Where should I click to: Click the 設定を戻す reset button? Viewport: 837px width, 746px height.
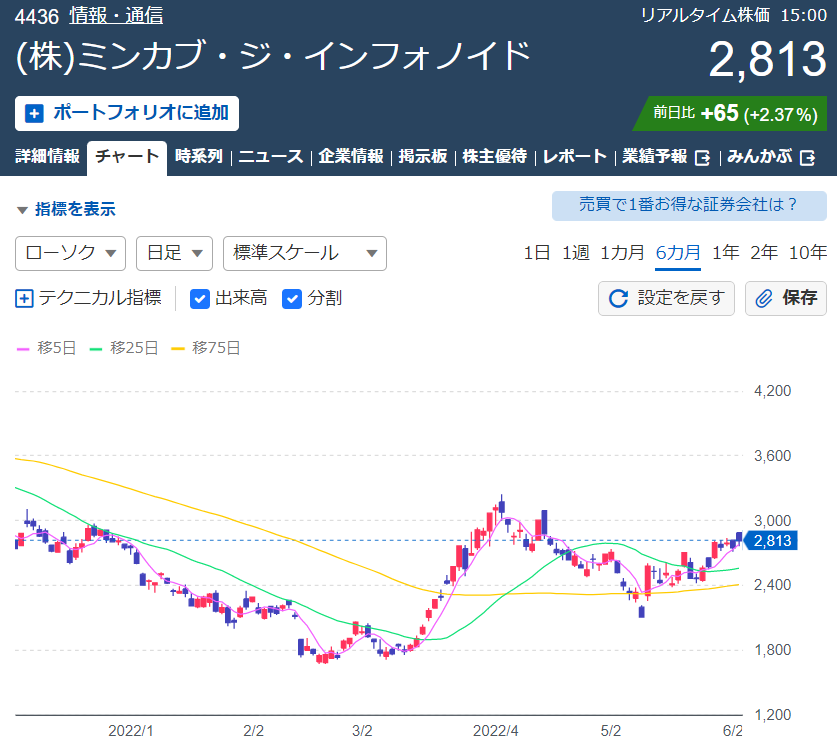[666, 298]
